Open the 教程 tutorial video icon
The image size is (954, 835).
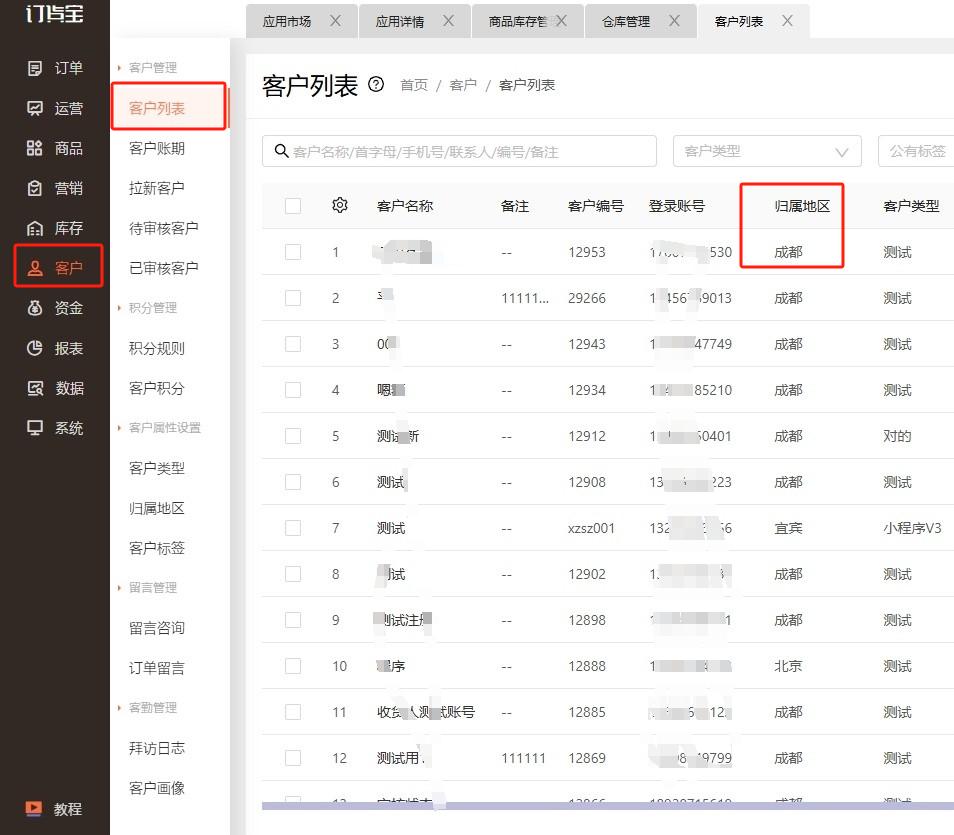tap(33, 809)
